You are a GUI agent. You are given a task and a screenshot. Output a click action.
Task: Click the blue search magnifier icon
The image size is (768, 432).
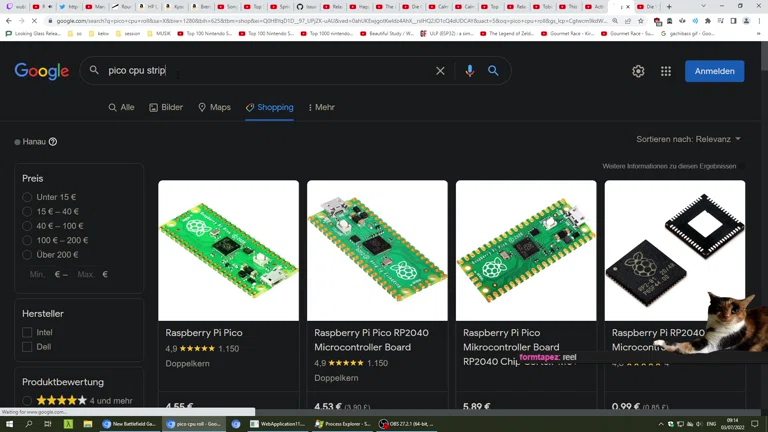click(493, 71)
